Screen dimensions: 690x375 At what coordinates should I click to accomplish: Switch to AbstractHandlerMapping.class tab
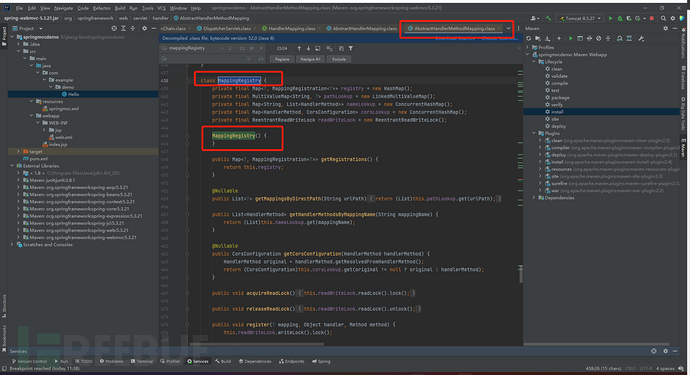click(362, 29)
